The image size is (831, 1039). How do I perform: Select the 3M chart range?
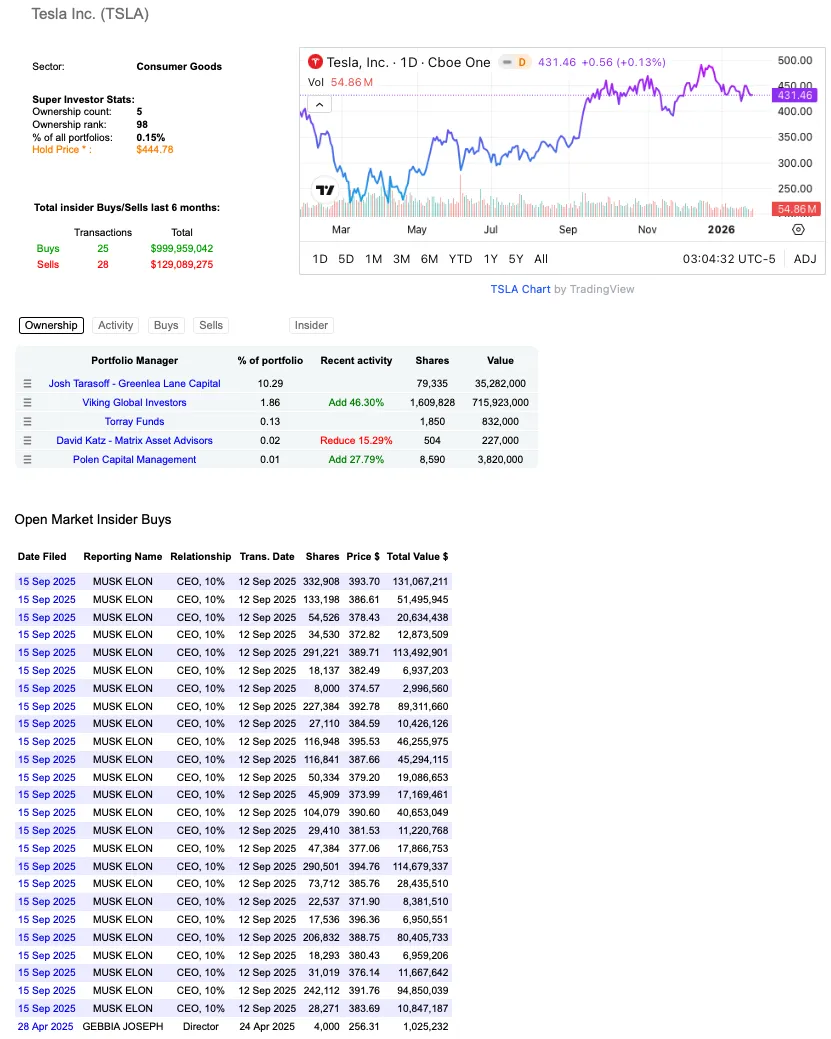[x=402, y=259]
